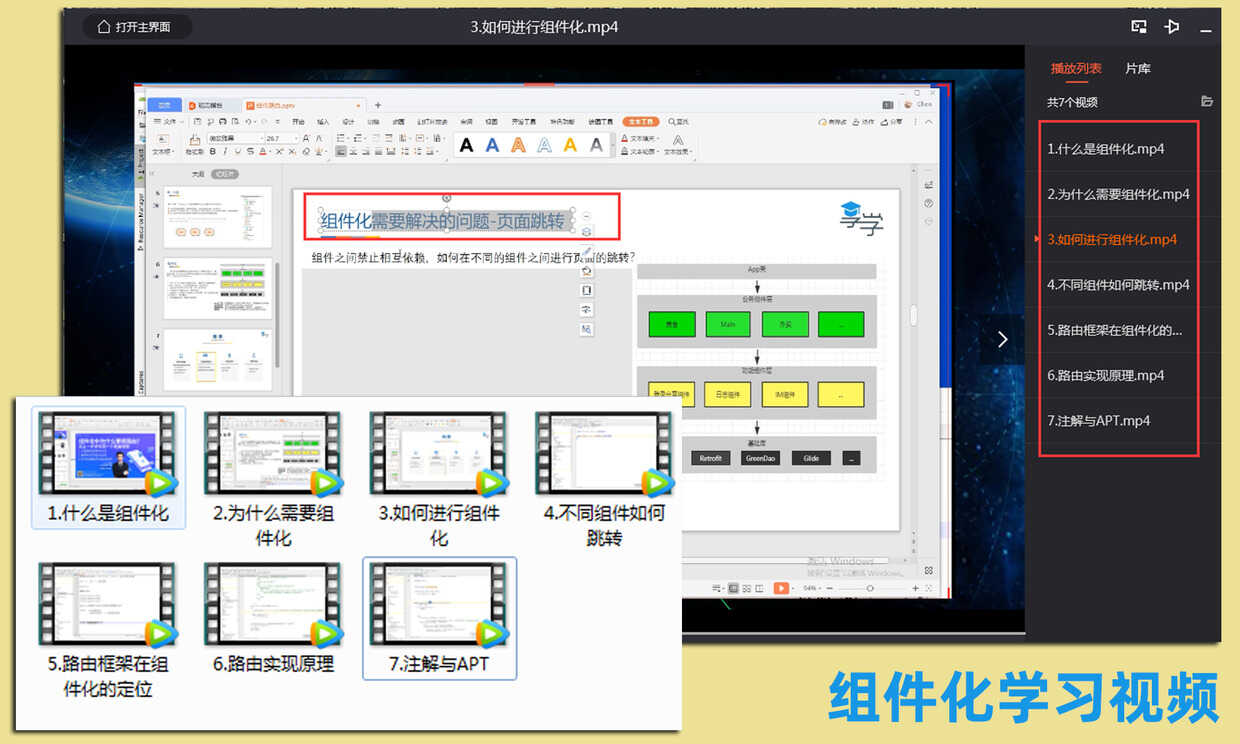Collapse playlist panel with the arrow
The height and width of the screenshot is (744, 1240).
click(1003, 339)
